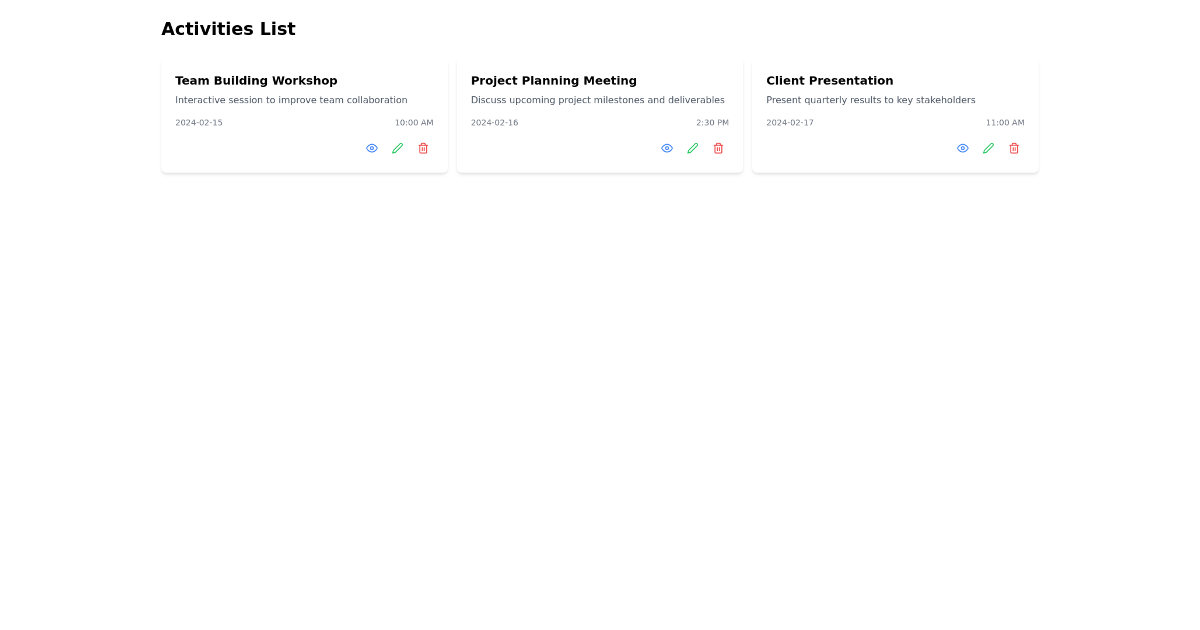This screenshot has height=630, width=1200.
Task: Select the Team Building Workshop title
Action: [x=256, y=81]
